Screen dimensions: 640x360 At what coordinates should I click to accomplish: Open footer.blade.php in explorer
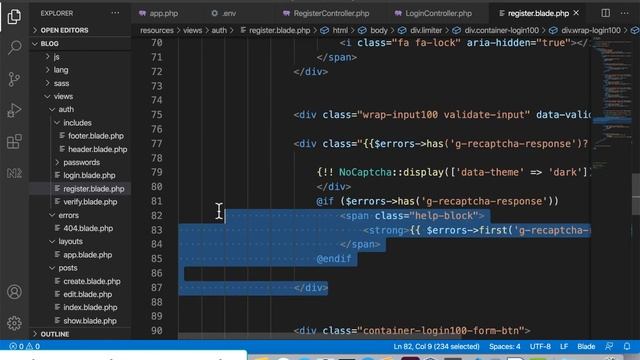(96, 136)
